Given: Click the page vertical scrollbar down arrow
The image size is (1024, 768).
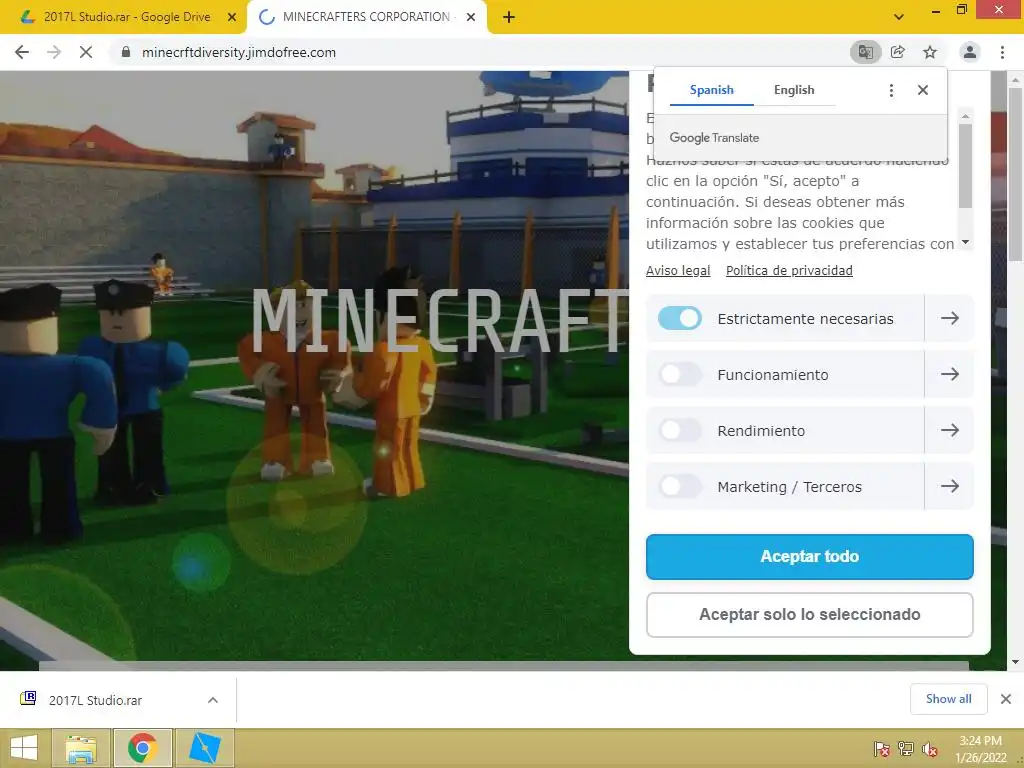Looking at the screenshot, I should click(1015, 662).
